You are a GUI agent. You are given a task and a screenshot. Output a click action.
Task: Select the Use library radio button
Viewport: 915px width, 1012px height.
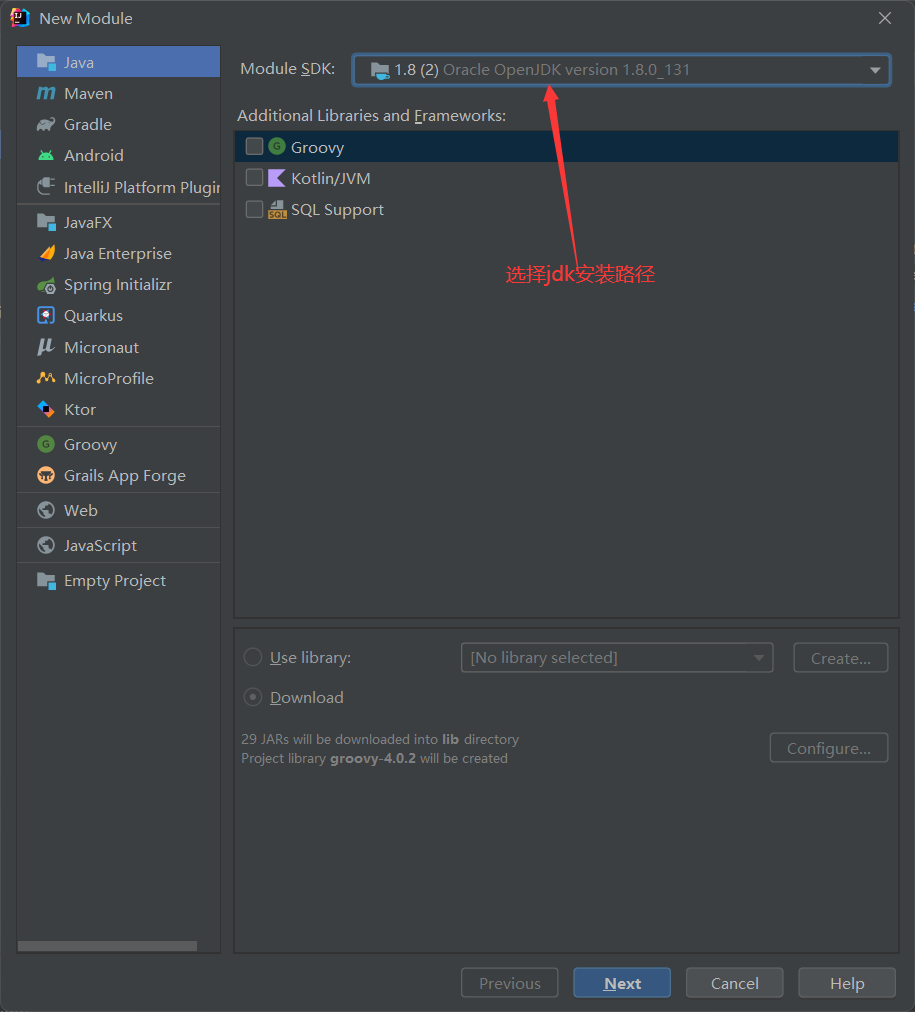pyautogui.click(x=254, y=658)
